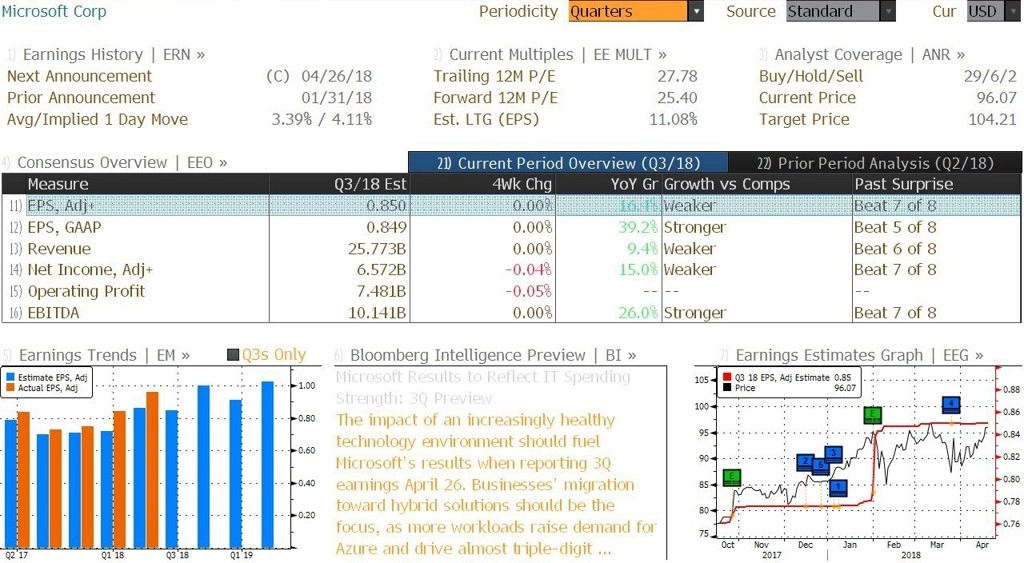Click Revenue estimate 25.773B cell
The image size is (1024, 563).
pos(377,249)
